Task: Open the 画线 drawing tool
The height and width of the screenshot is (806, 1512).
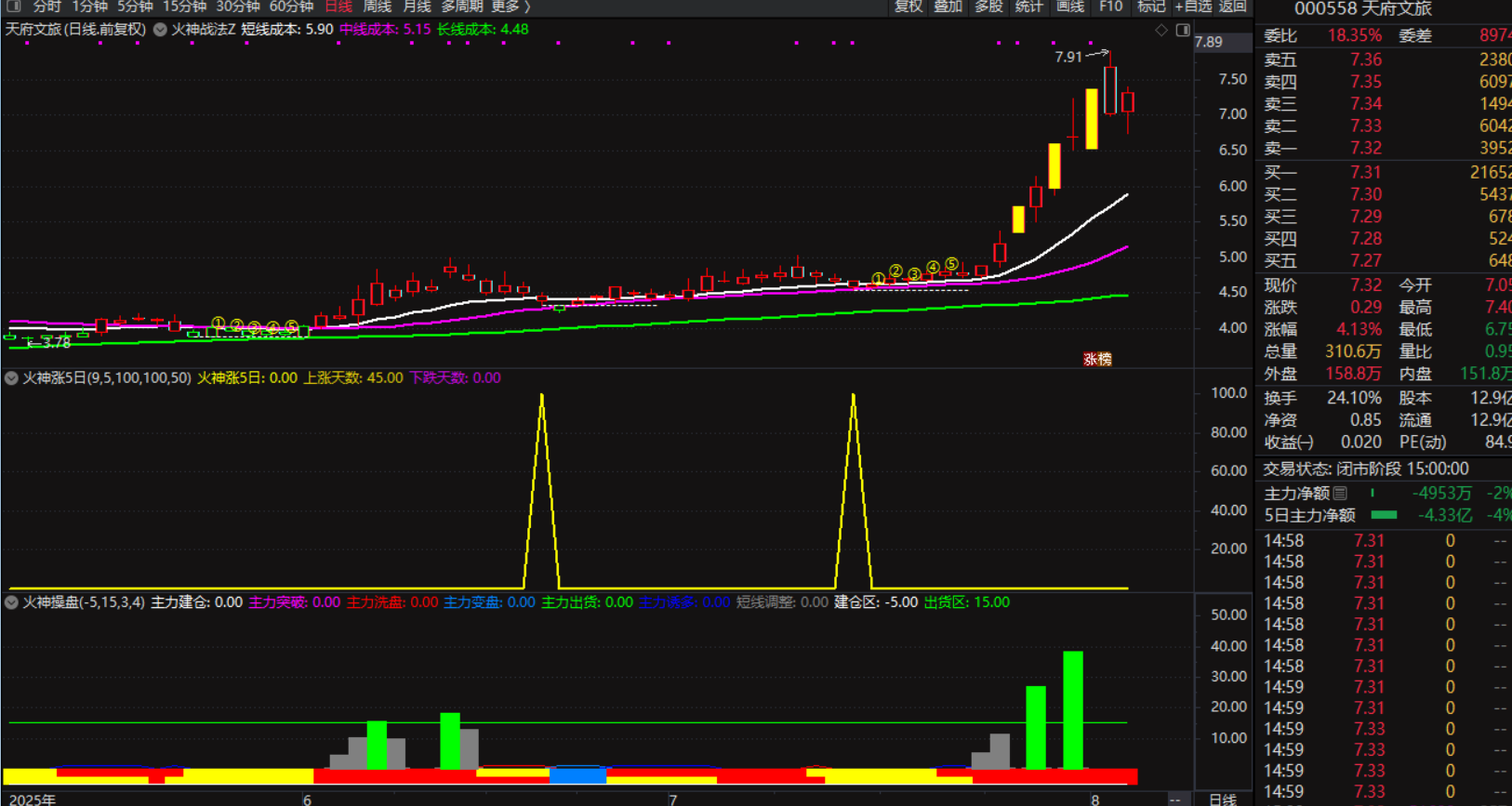Action: point(1070,7)
